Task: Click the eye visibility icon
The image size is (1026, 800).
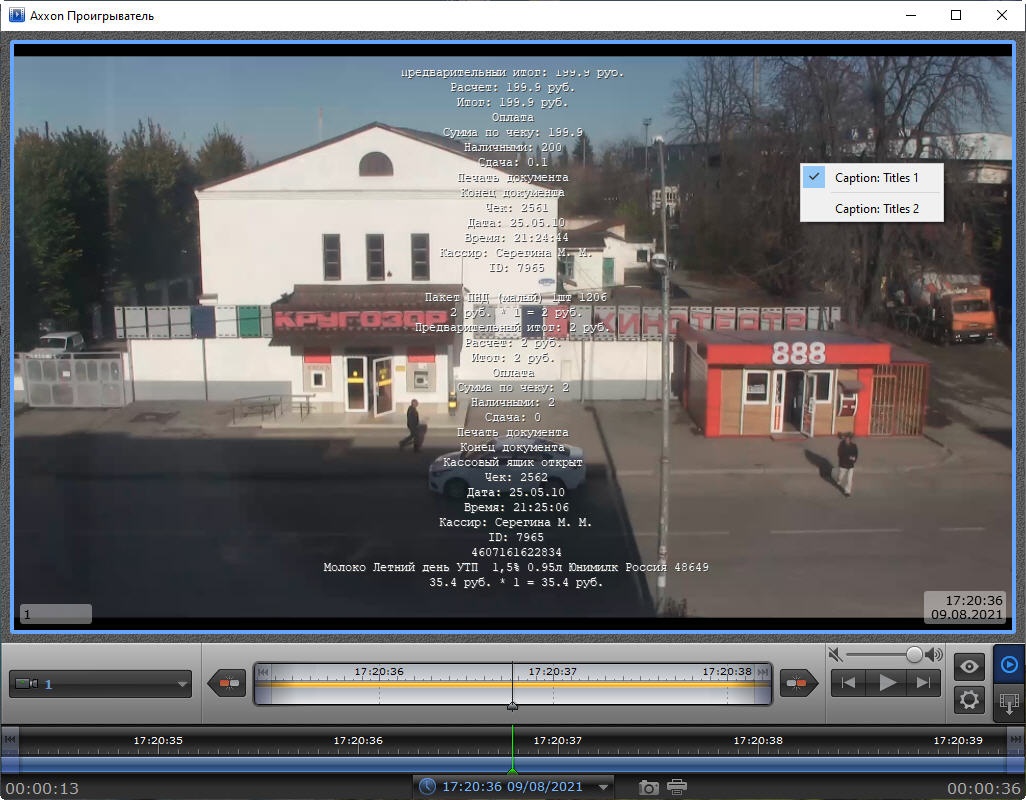Action: [x=968, y=666]
